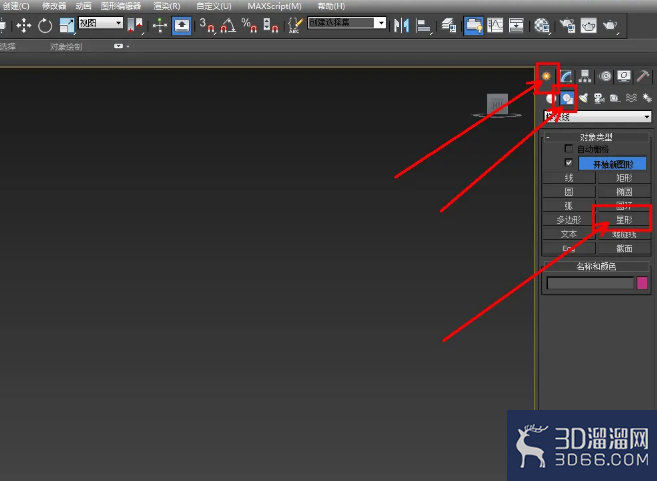Open the shape subcategory dropdown
Viewport: 657px width, 481px height.
pyautogui.click(x=598, y=116)
